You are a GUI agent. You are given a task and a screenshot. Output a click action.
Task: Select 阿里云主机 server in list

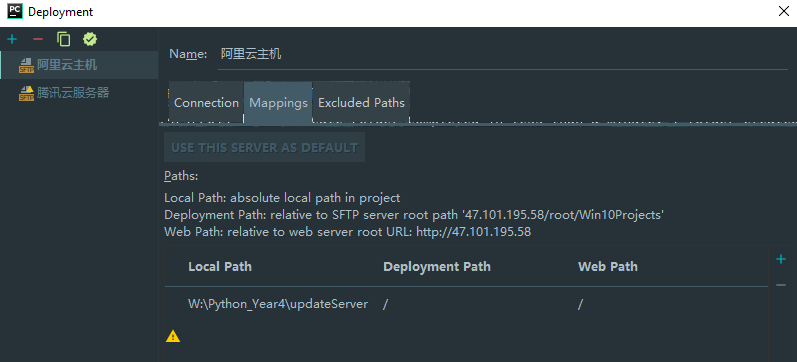[x=79, y=65]
